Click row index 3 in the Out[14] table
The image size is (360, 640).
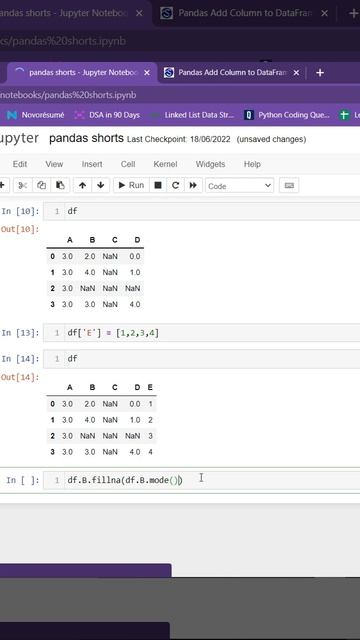pos(52,452)
